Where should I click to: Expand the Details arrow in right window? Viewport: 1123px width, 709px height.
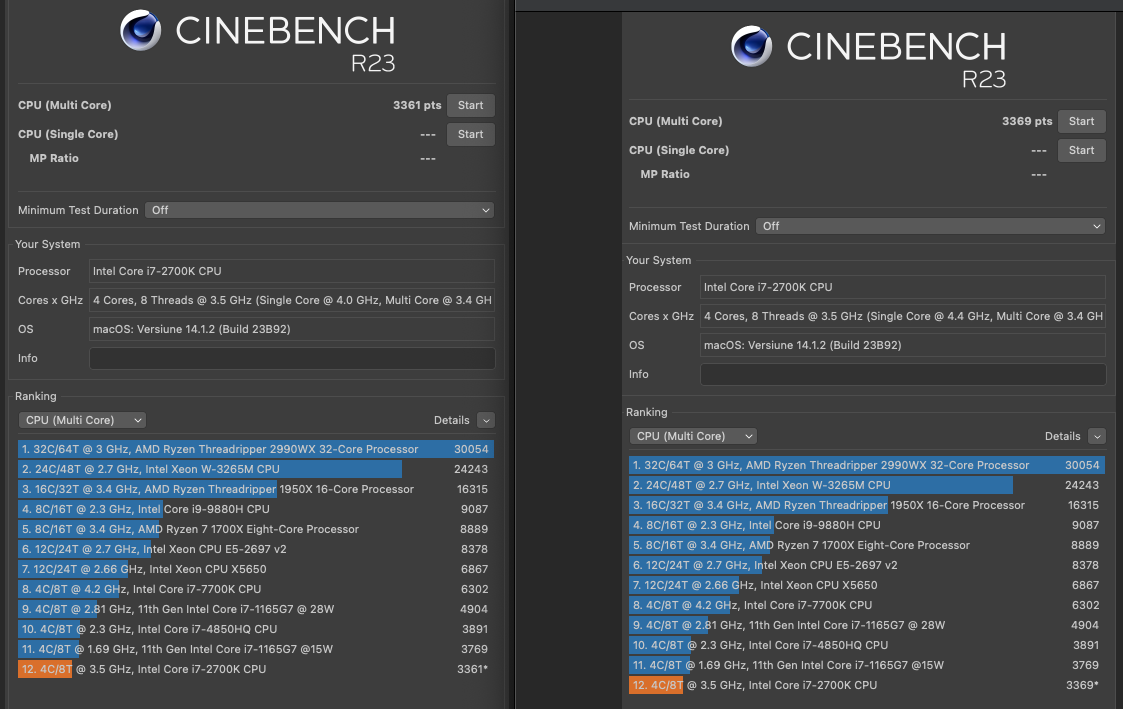[x=1097, y=436]
